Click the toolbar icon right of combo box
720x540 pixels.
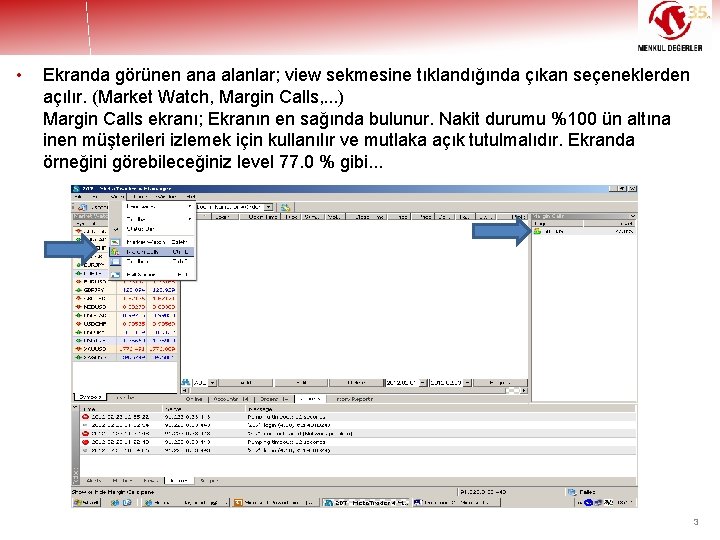[286, 207]
